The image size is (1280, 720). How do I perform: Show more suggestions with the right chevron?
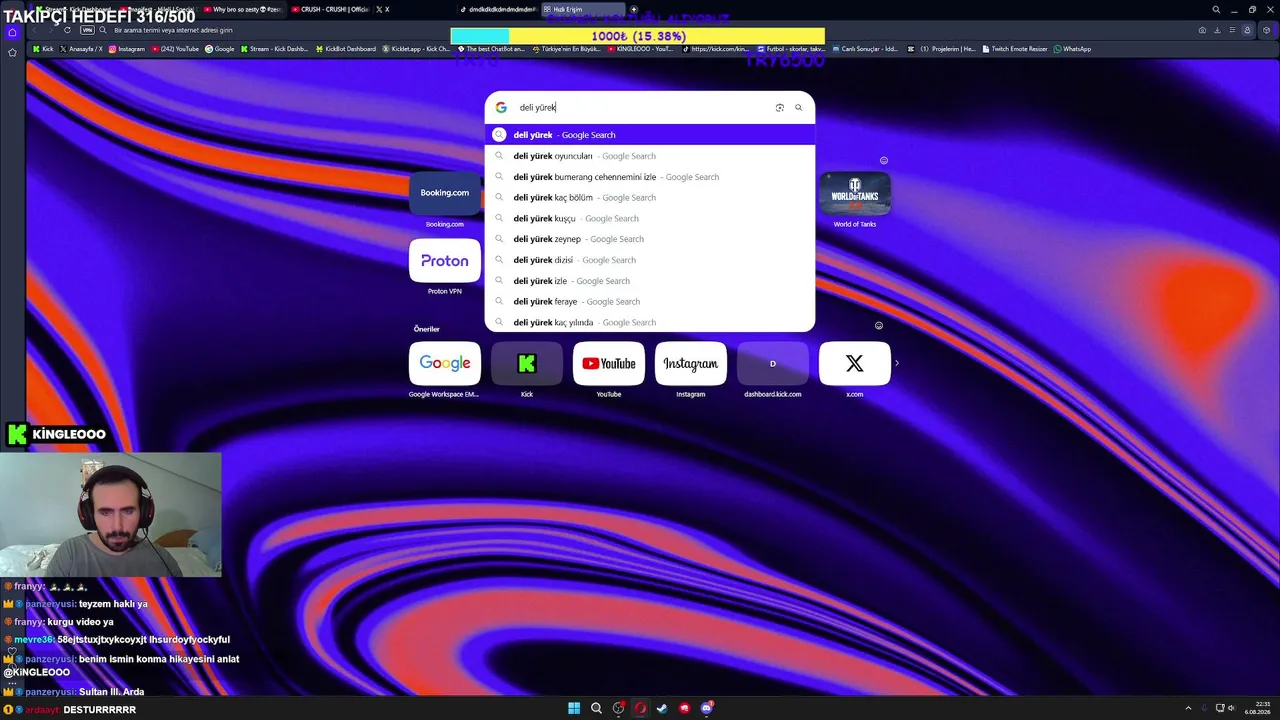(x=897, y=363)
